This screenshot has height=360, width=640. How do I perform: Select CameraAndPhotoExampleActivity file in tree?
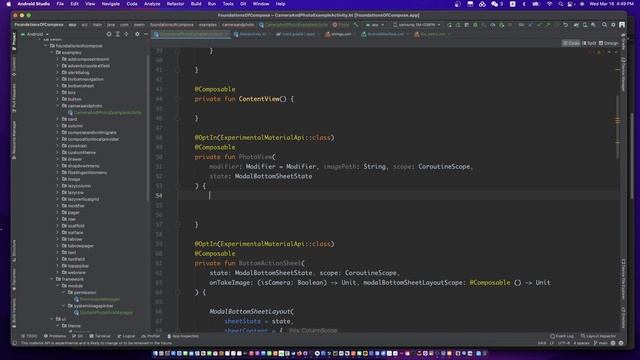(x=105, y=113)
